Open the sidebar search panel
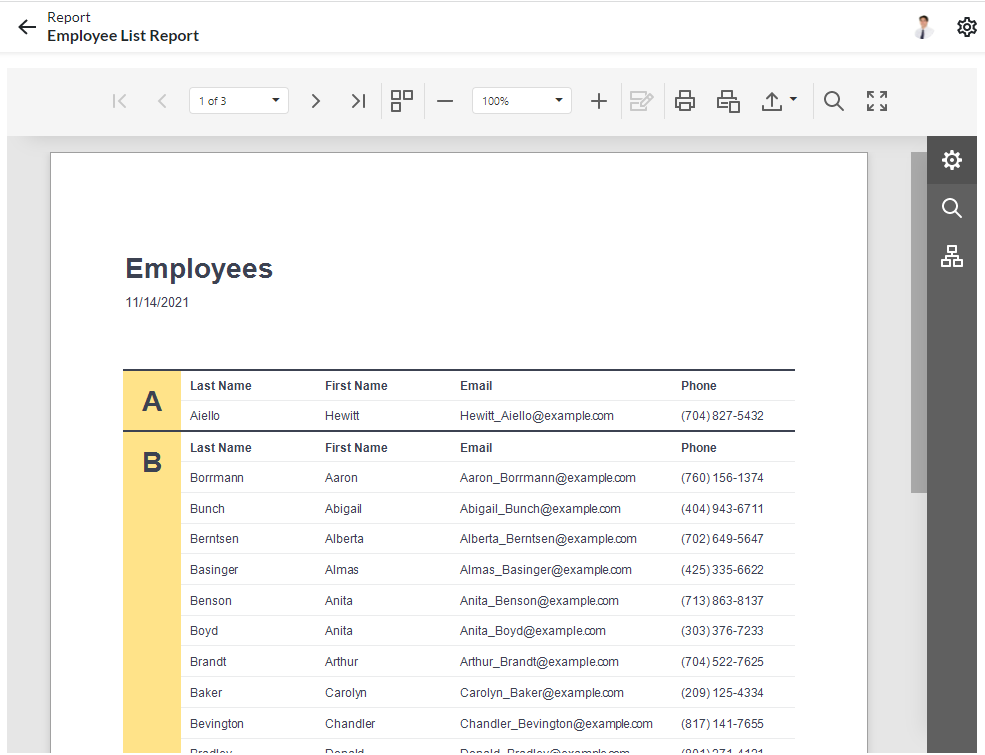This screenshot has height=755, width=985. (x=951, y=208)
